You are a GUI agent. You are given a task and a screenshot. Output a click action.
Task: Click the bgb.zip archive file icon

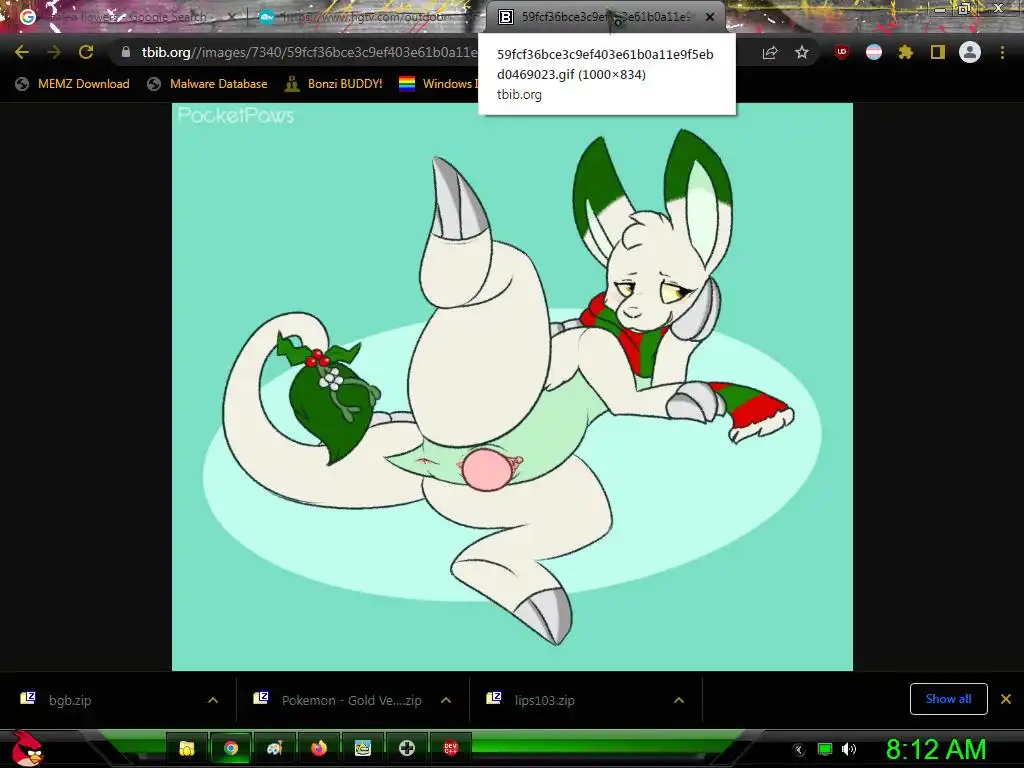point(28,698)
